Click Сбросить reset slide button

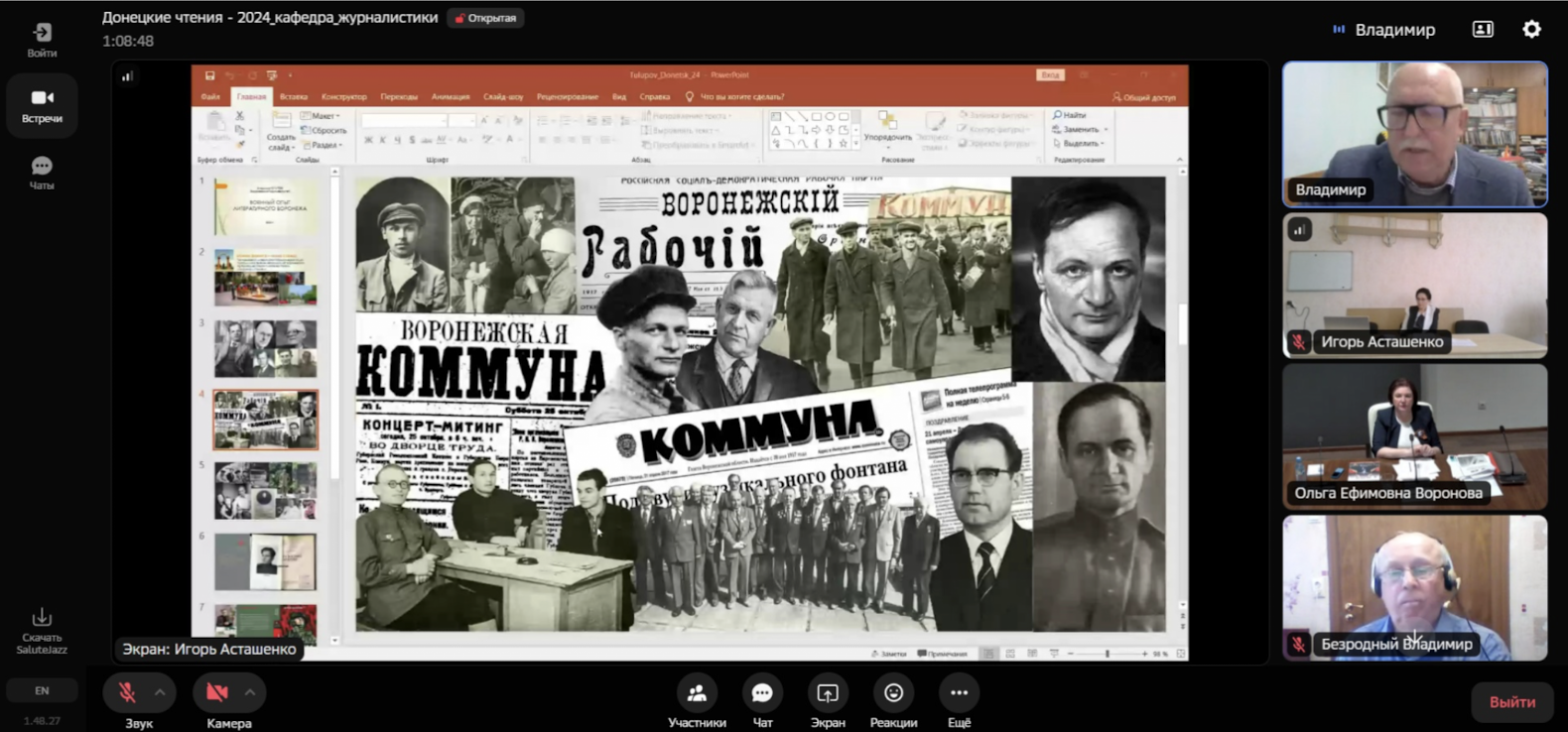coord(325,130)
